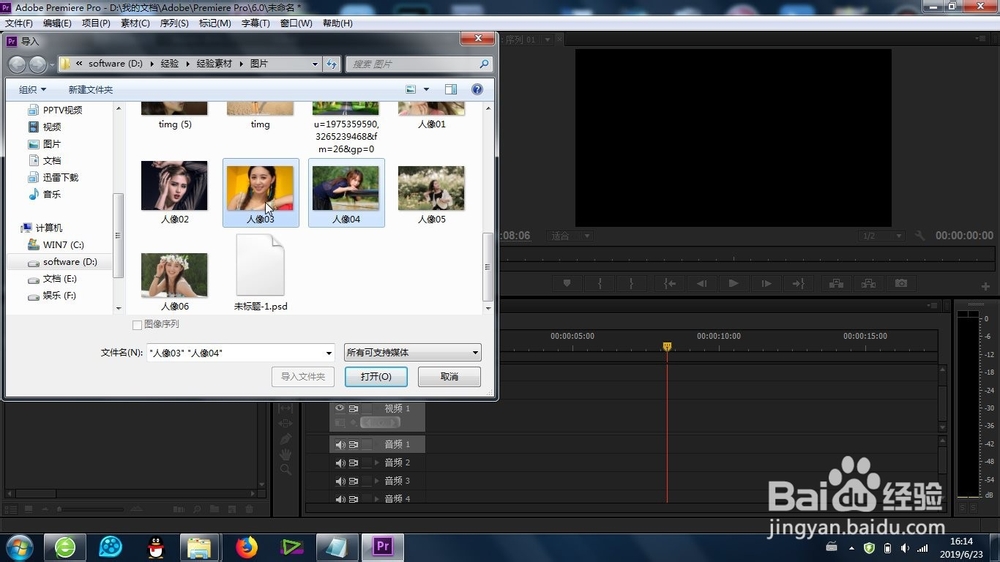Mark In point in program monitor
The height and width of the screenshot is (562, 1000).
coord(600,283)
